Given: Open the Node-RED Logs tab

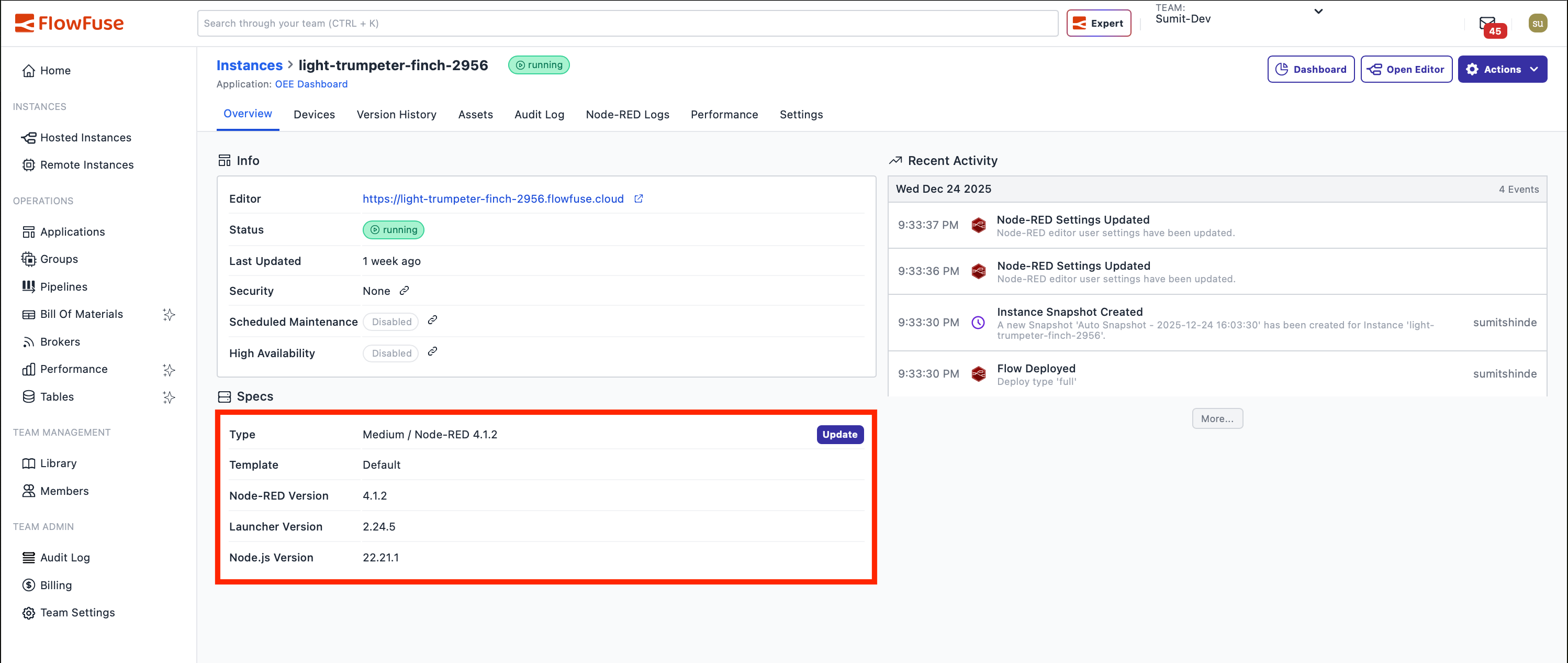Looking at the screenshot, I should click(628, 115).
